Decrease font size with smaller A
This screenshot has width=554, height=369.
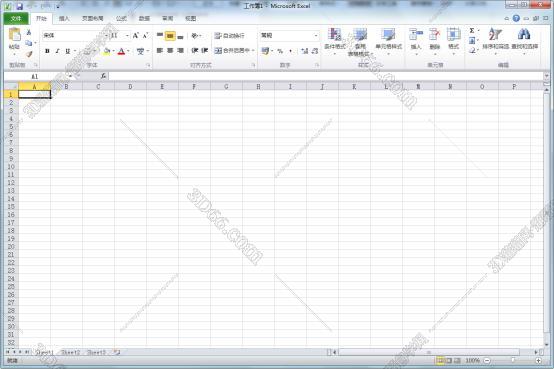pos(145,36)
